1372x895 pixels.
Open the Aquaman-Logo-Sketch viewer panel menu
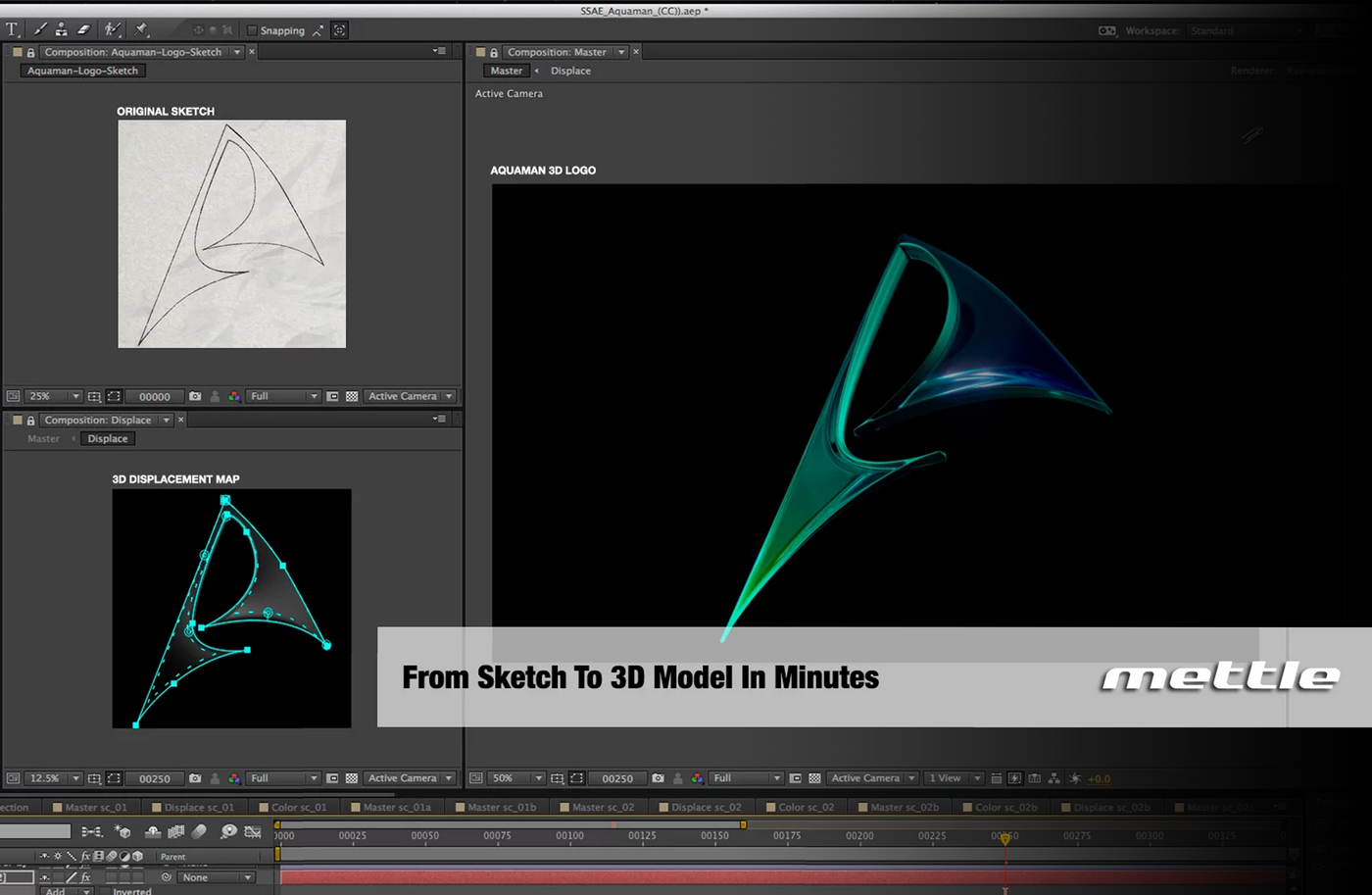(439, 51)
